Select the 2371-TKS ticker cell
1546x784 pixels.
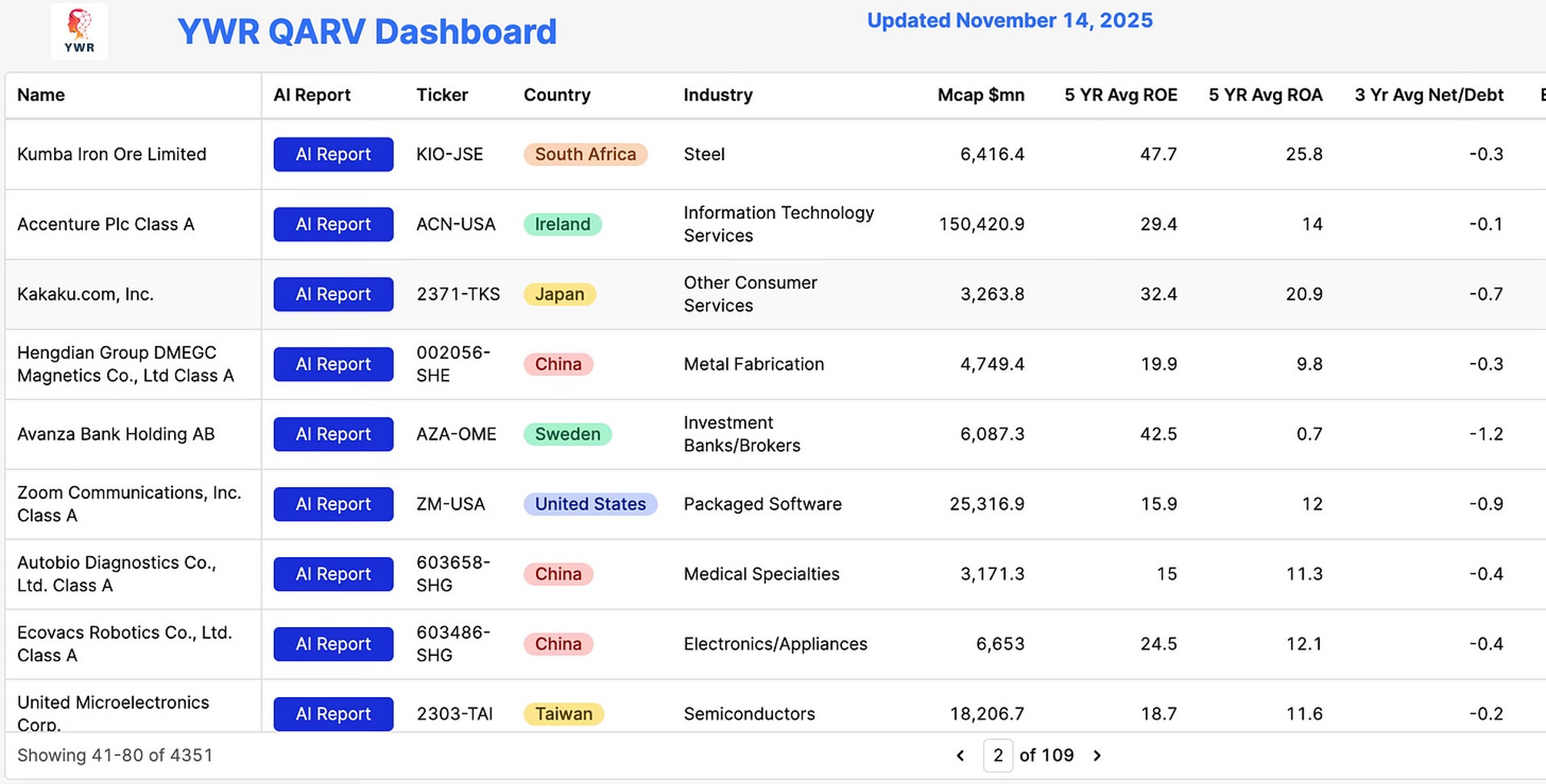[458, 294]
